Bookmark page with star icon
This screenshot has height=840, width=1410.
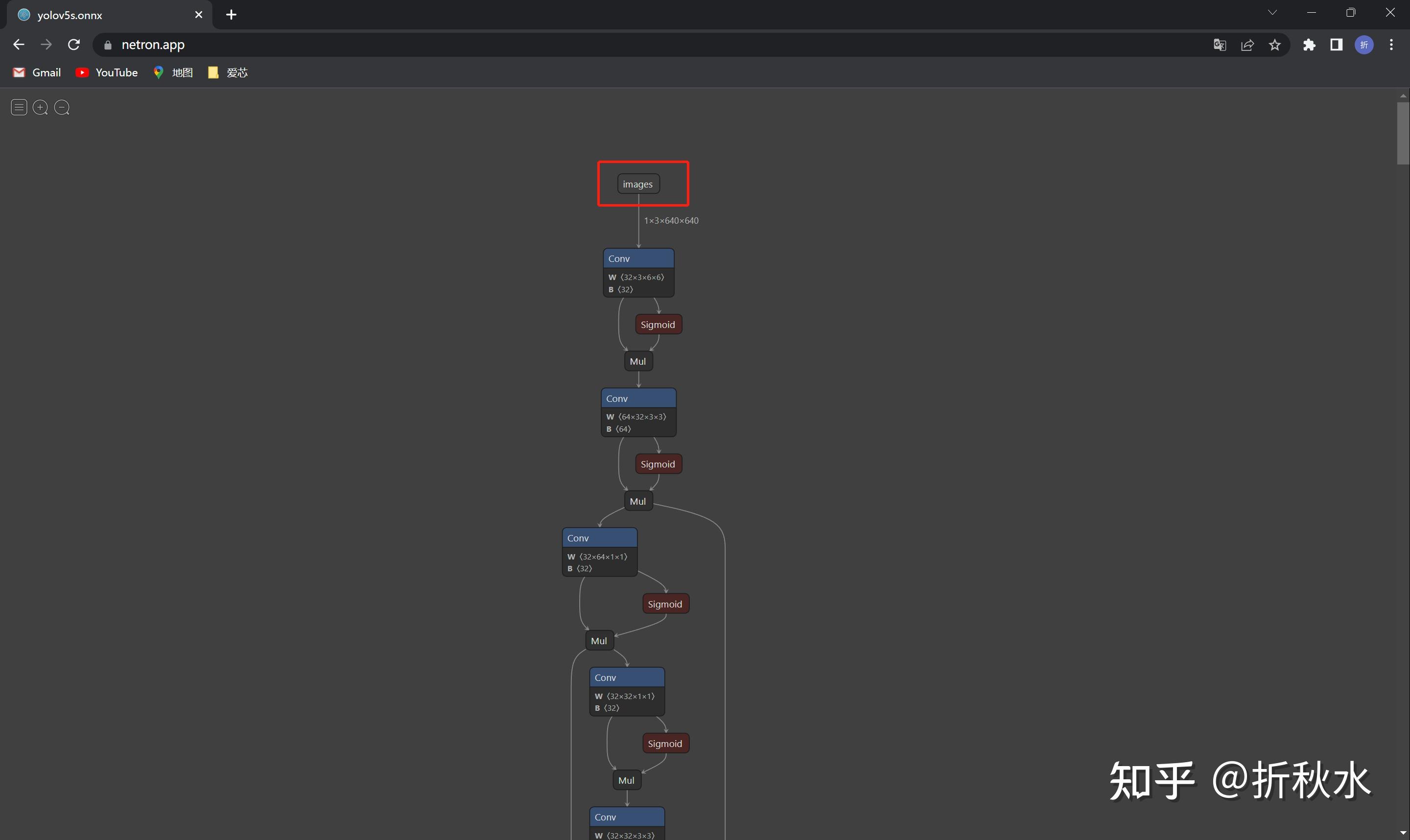click(x=1275, y=45)
